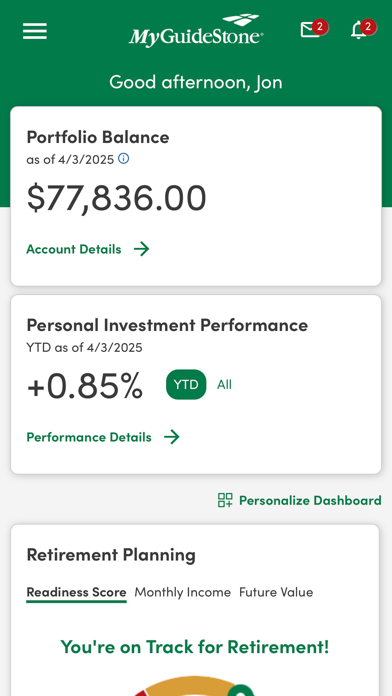Tap the $77,836.00 portfolio balance amount
Viewport: 392px width, 696px height.
click(116, 198)
